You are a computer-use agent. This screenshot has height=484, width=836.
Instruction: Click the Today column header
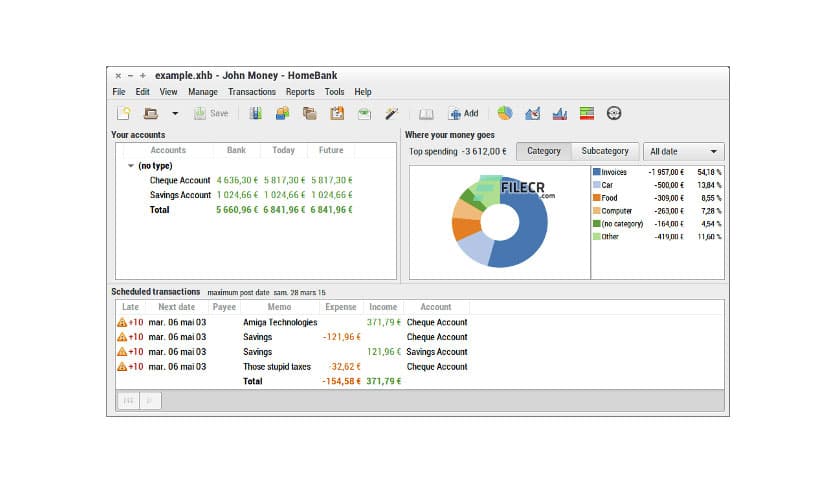click(284, 150)
